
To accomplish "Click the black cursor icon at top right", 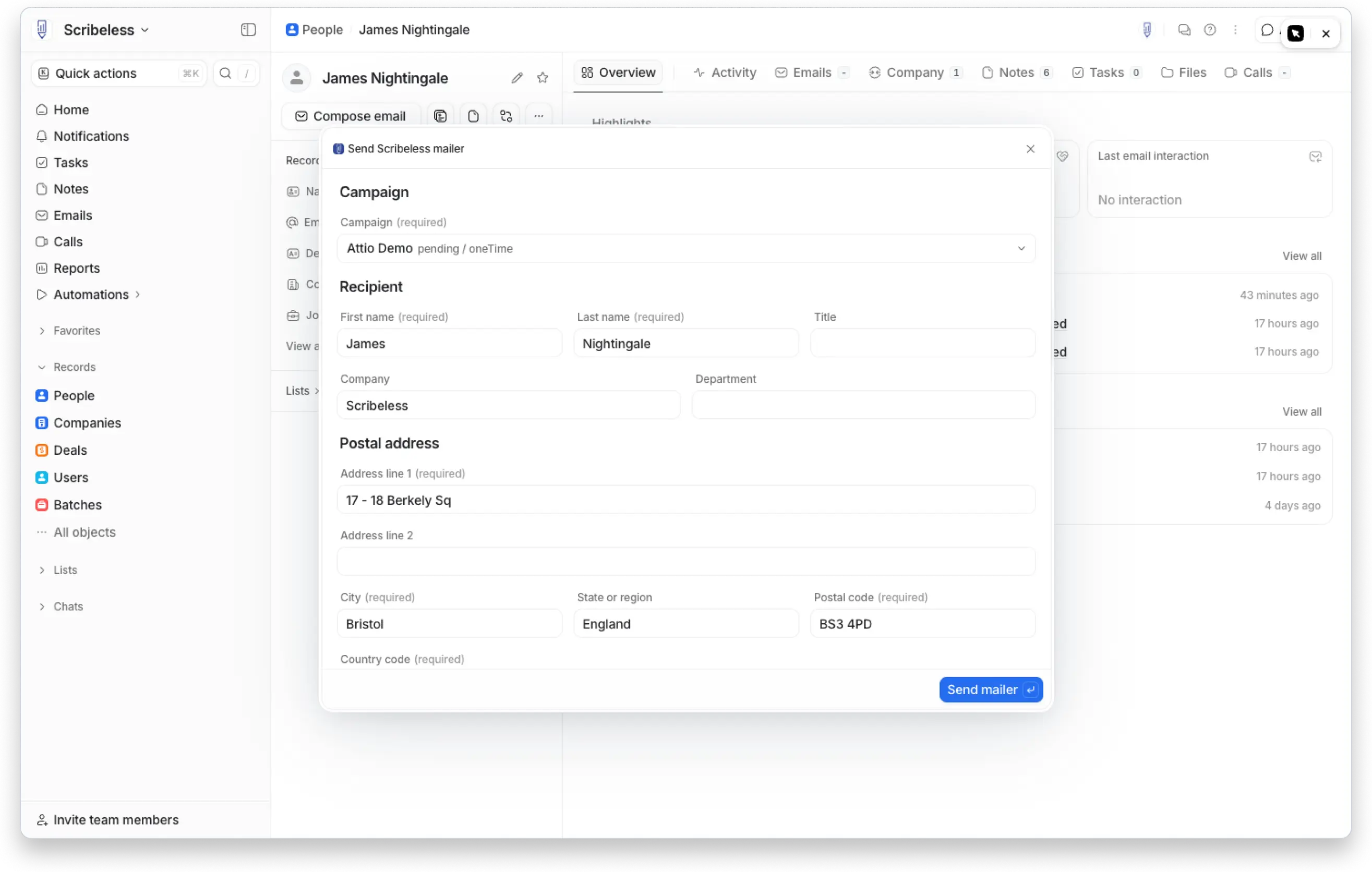I will pos(1296,33).
